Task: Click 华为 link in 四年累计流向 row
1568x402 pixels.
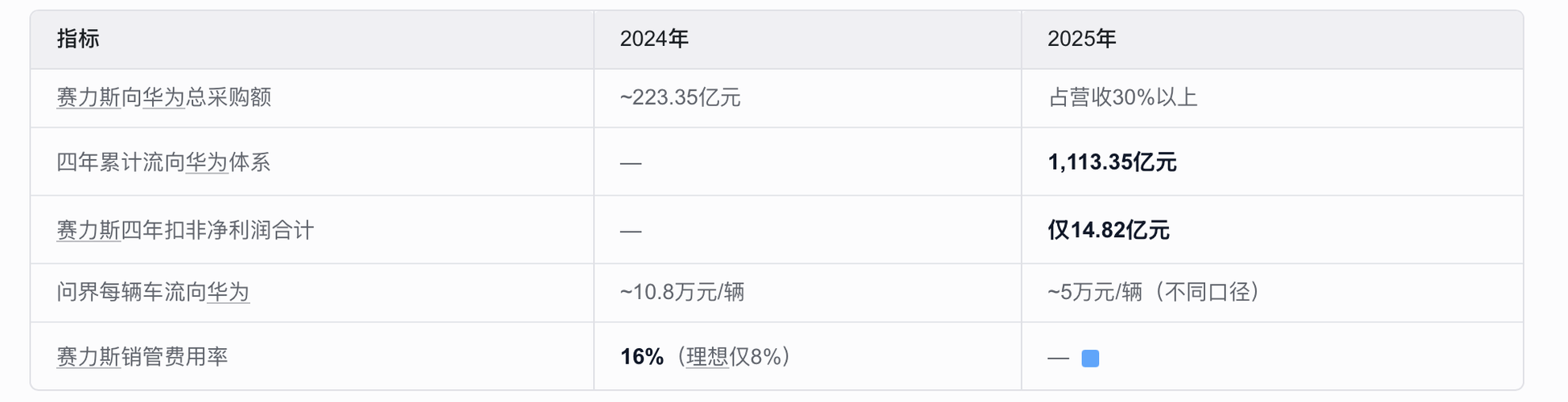Action: pyautogui.click(x=207, y=162)
